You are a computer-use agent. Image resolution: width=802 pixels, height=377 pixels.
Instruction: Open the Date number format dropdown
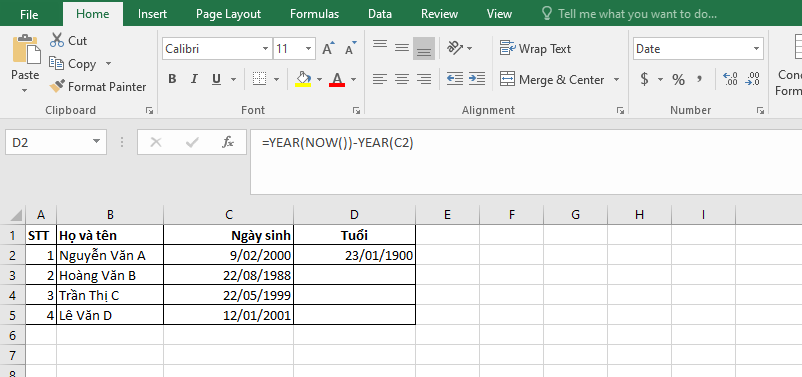[x=756, y=49]
